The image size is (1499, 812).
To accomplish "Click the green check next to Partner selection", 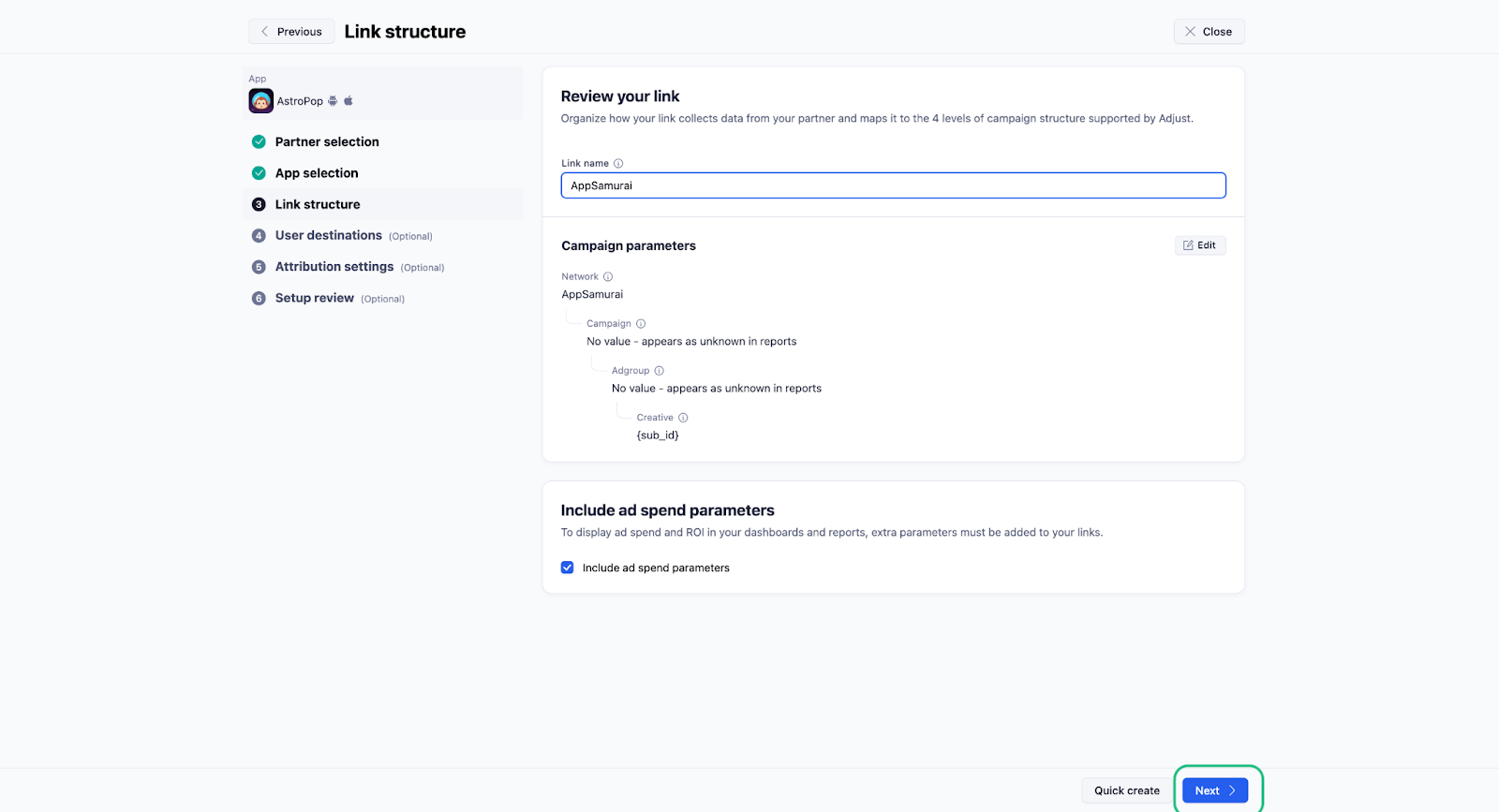I will click(259, 142).
